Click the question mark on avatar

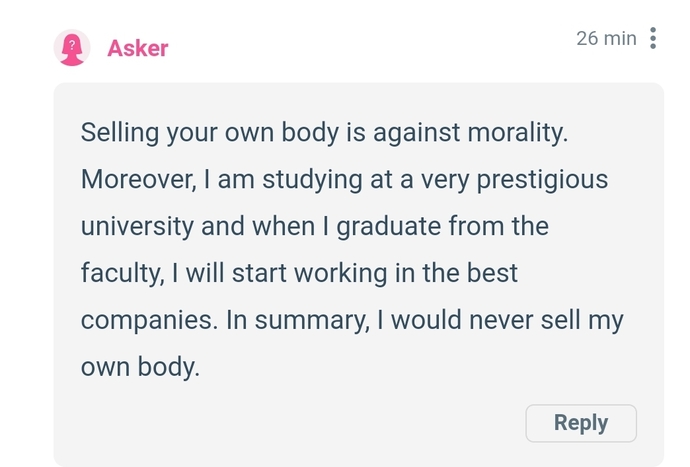pos(72,44)
